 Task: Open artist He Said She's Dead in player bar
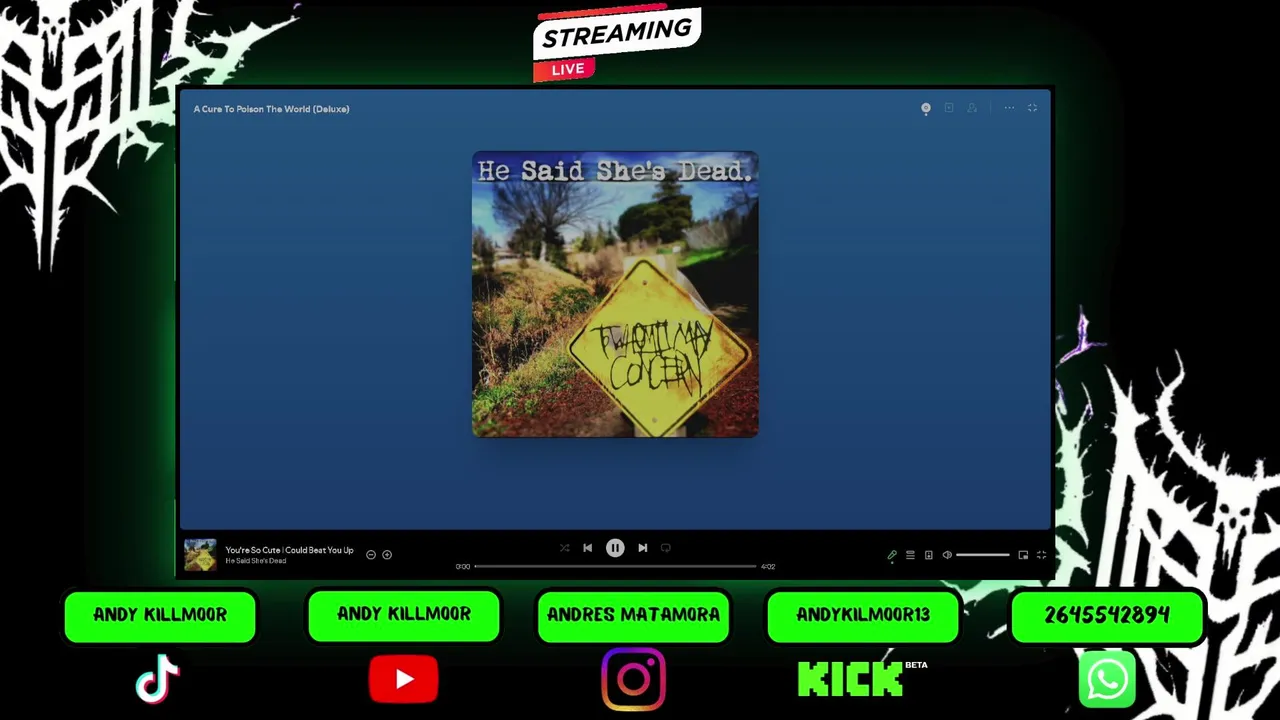pyautogui.click(x=255, y=561)
